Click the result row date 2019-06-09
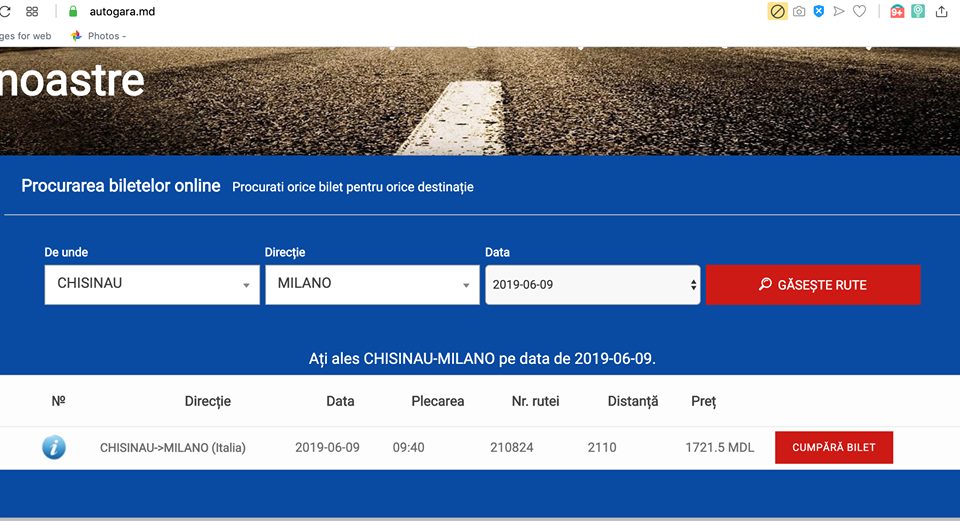 click(x=327, y=448)
